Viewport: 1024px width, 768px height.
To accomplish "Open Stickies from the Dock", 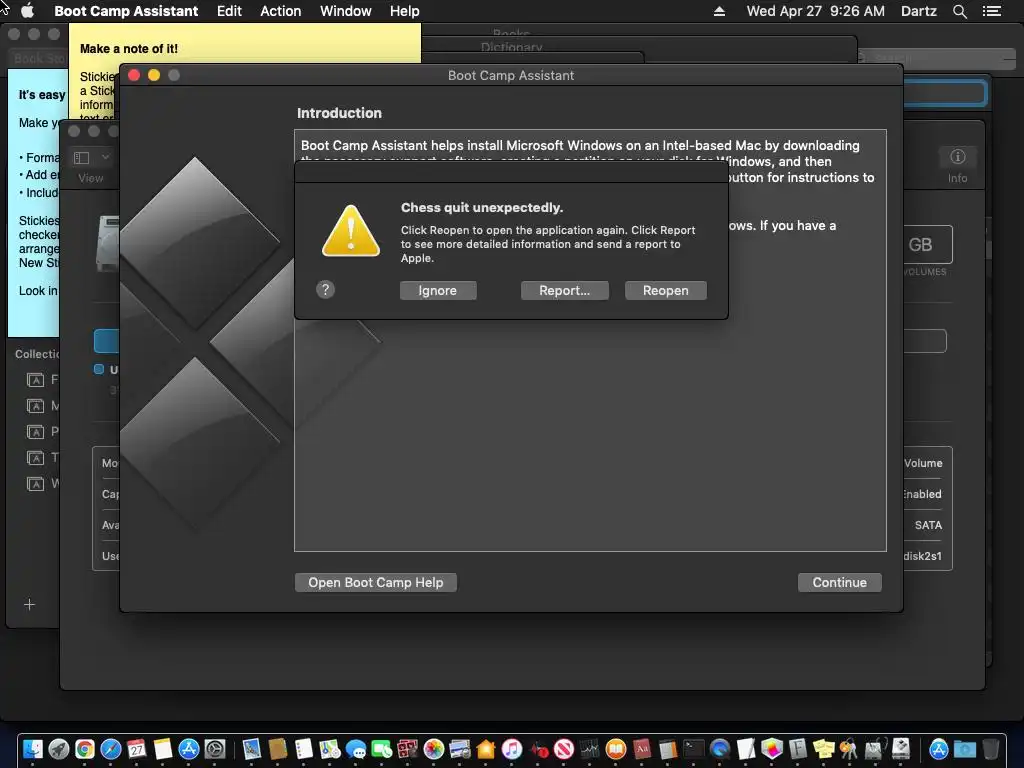I will coord(824,748).
